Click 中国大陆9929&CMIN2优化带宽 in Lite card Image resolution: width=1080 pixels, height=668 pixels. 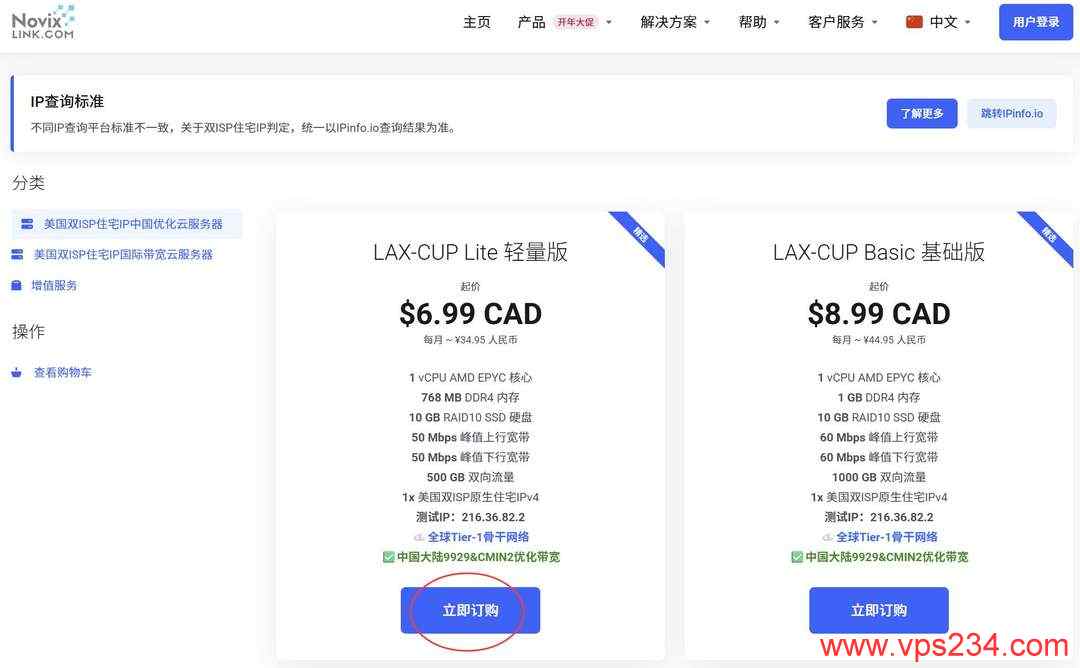pos(479,556)
